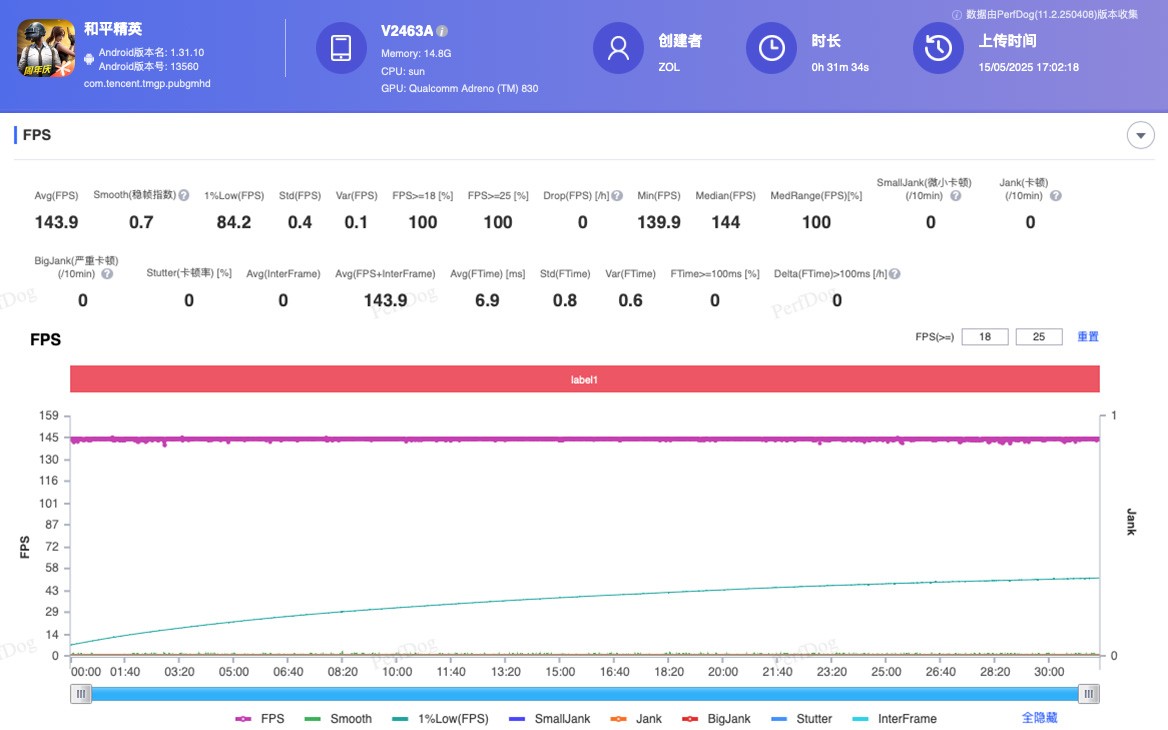Click the info icon beside SmallJank(微小卡顿)
Viewport: 1168px width, 730px height.
[955, 197]
